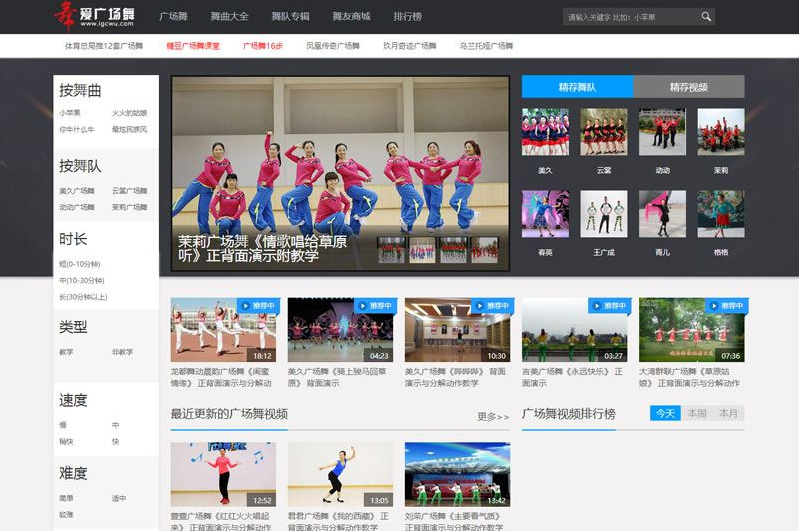Viewport: 799px width, 531px height.
Task: Open the red 糖豆广场舞课堂 link
Action: pyautogui.click(x=193, y=46)
